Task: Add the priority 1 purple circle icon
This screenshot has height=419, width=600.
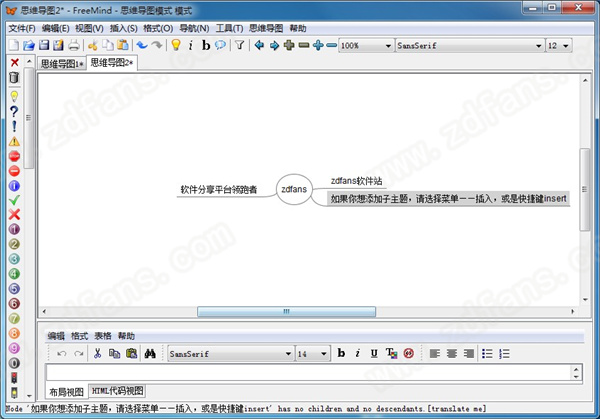Action: click(14, 230)
